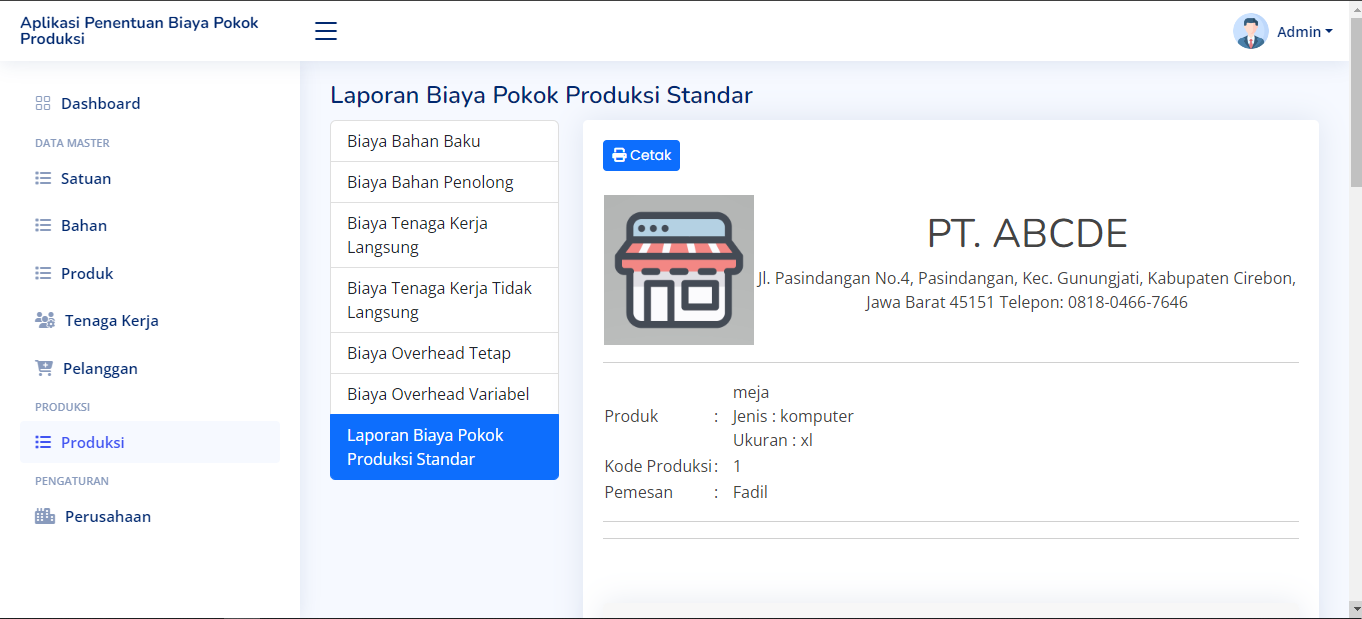Click the Bahan list icon
Viewport: 1362px width, 619px height.
(x=41, y=224)
